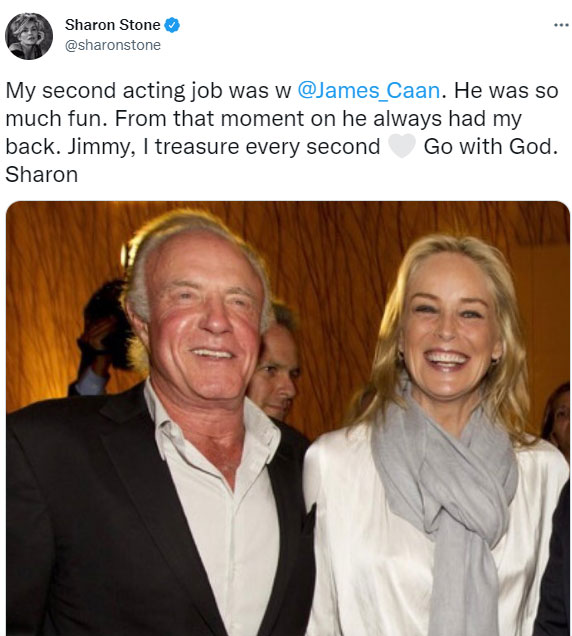The width and height of the screenshot is (572, 636).
Task: Click the text 'much fun. From that moment'
Action: tap(155, 118)
